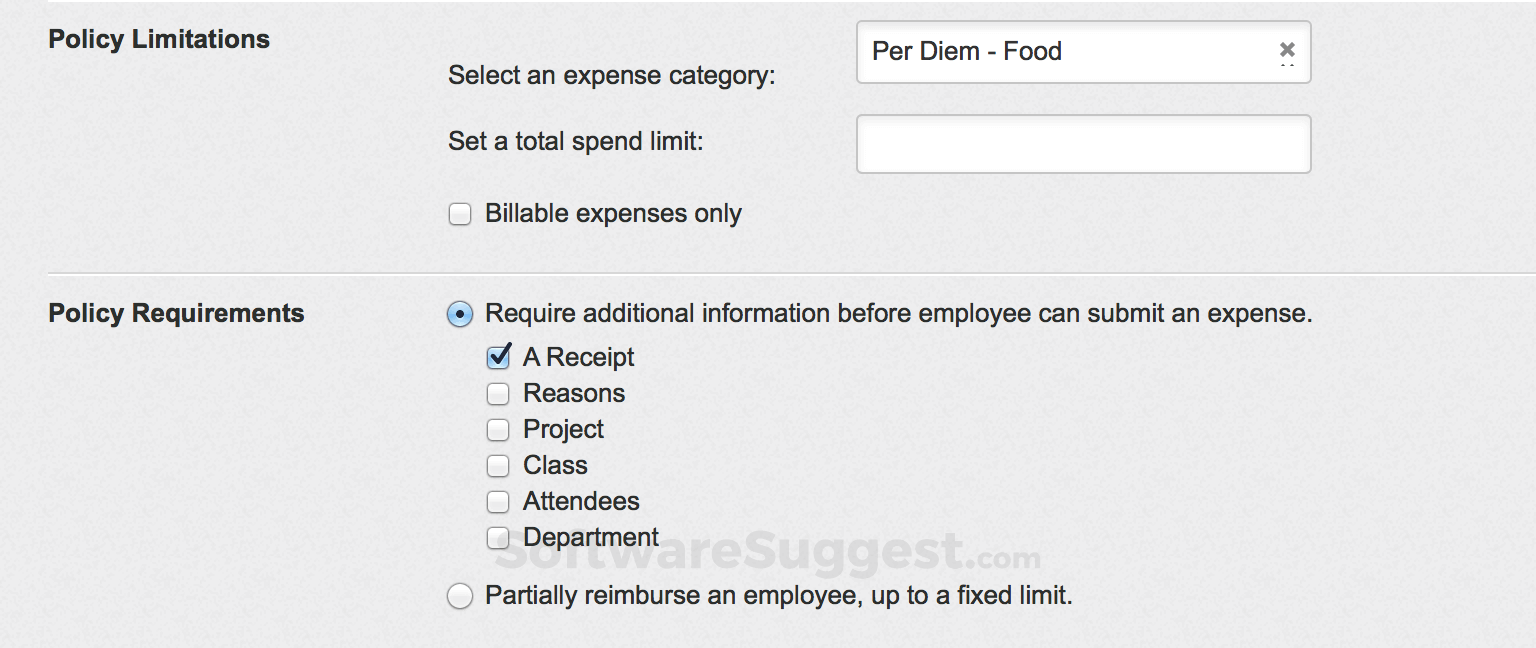
Task: Focus the total spend limit field
Action: pyautogui.click(x=1083, y=144)
